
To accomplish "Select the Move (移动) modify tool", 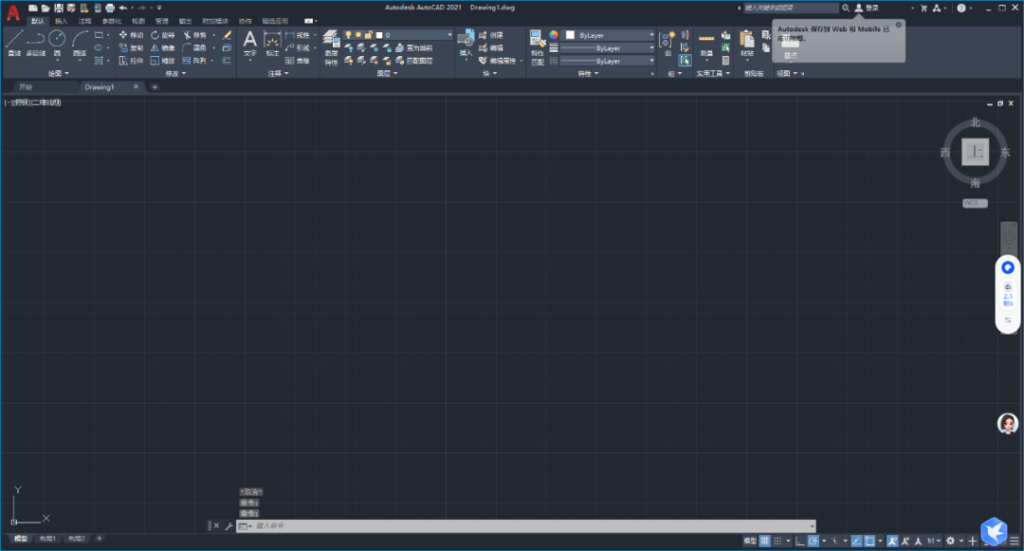I will (131, 34).
